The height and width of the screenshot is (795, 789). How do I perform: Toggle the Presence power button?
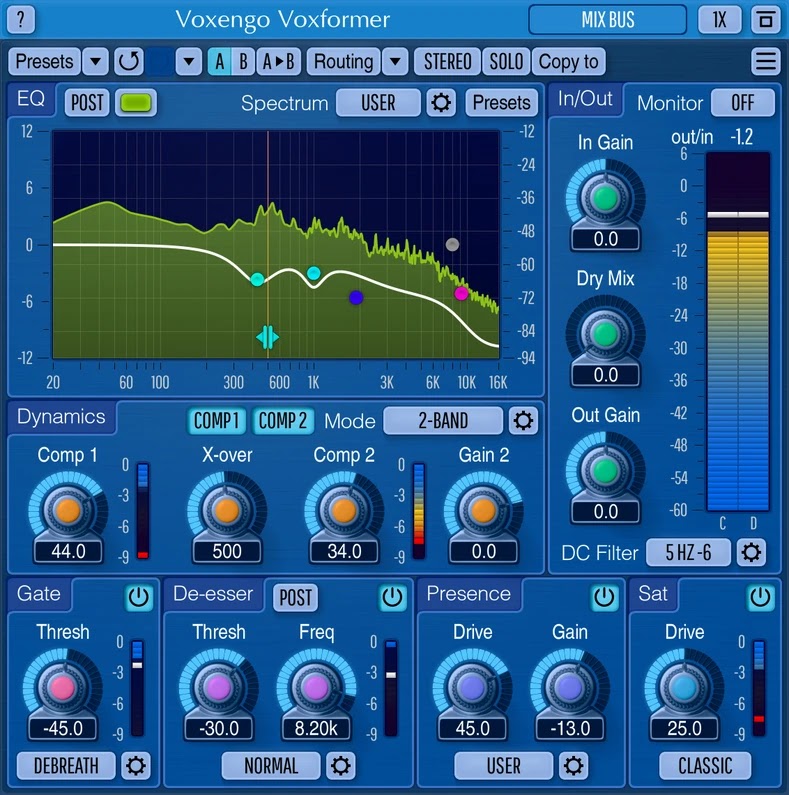click(x=604, y=597)
